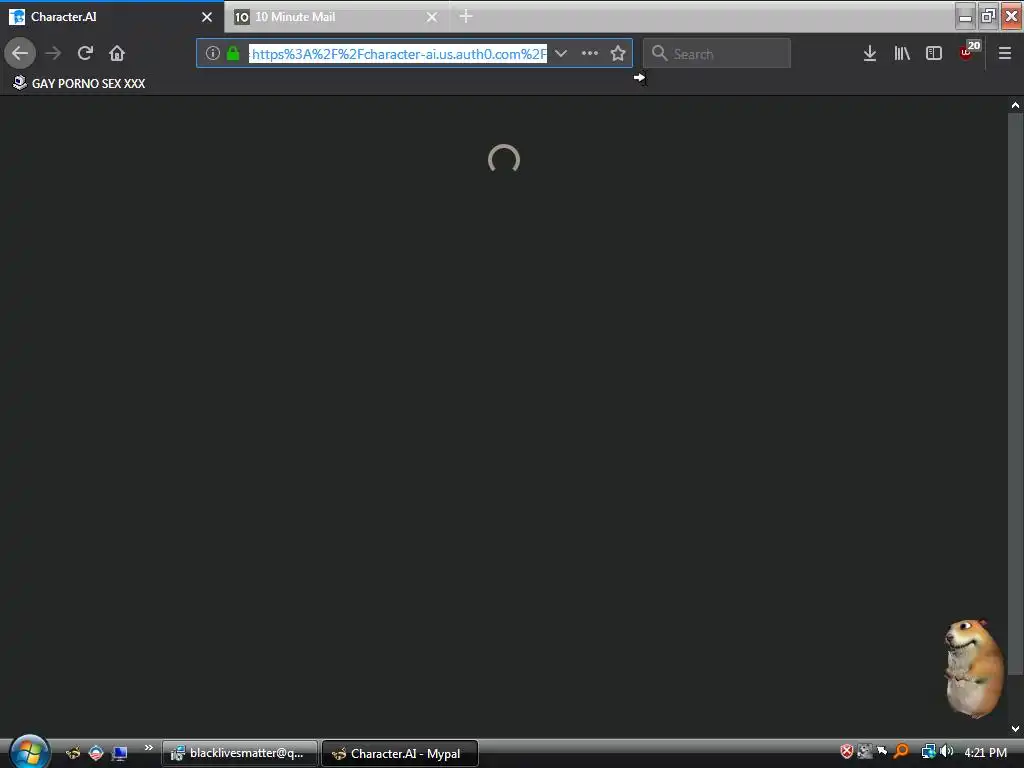Open the network connection tray icon
Screen dimensions: 1024x768
click(929, 752)
